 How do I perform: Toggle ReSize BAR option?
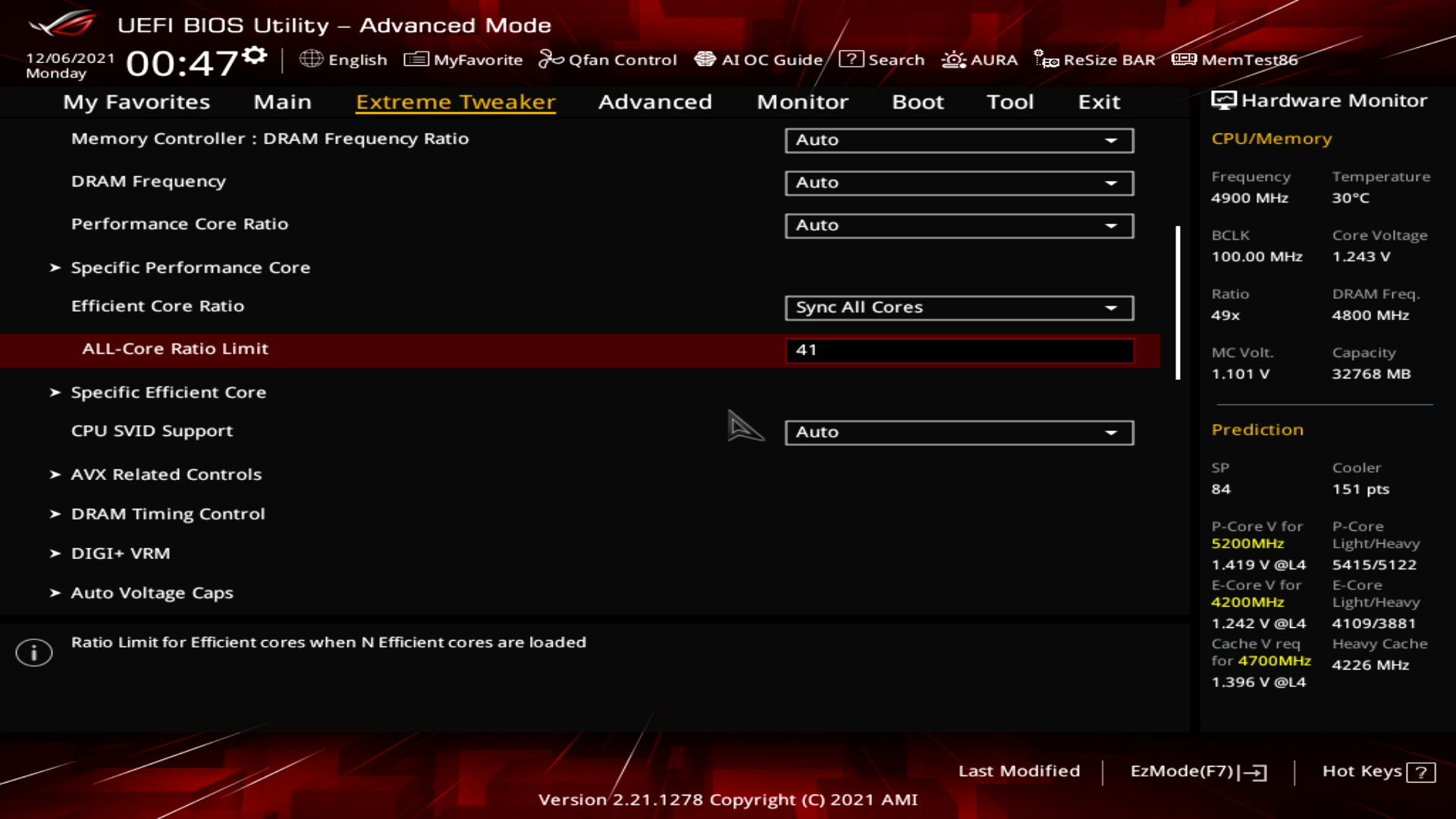1094,59
